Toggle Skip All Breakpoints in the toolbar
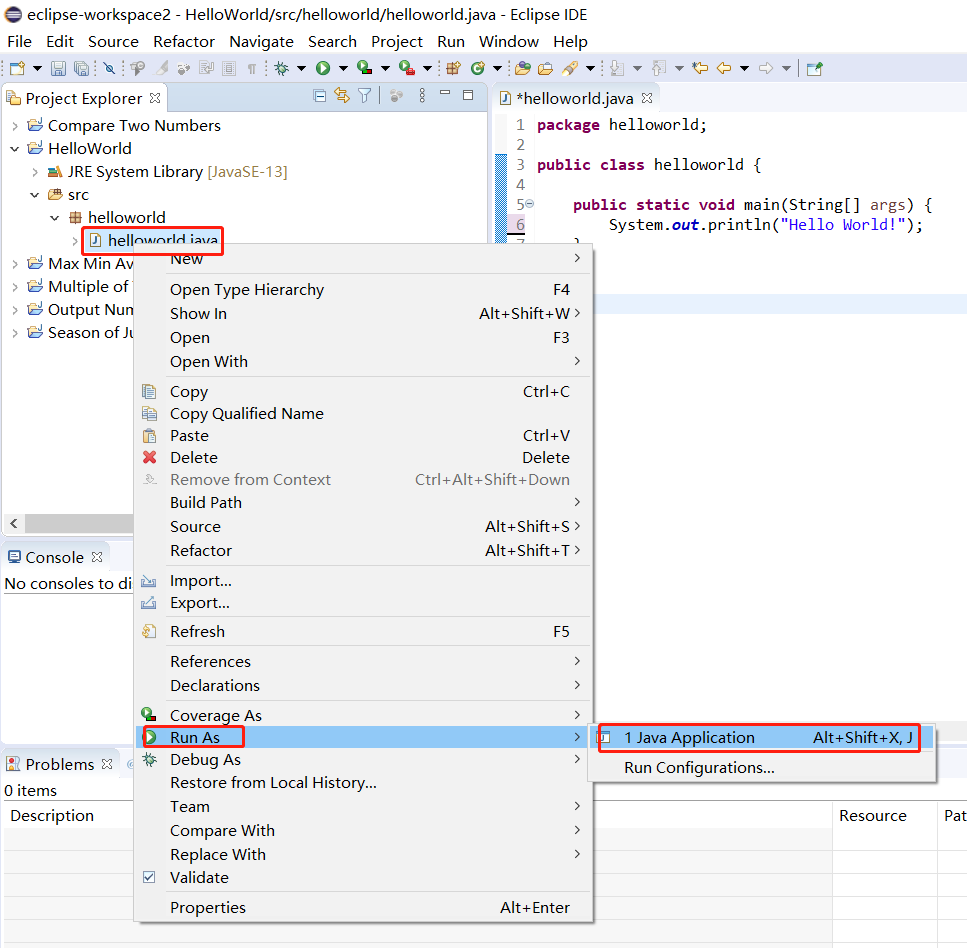 (x=109, y=68)
